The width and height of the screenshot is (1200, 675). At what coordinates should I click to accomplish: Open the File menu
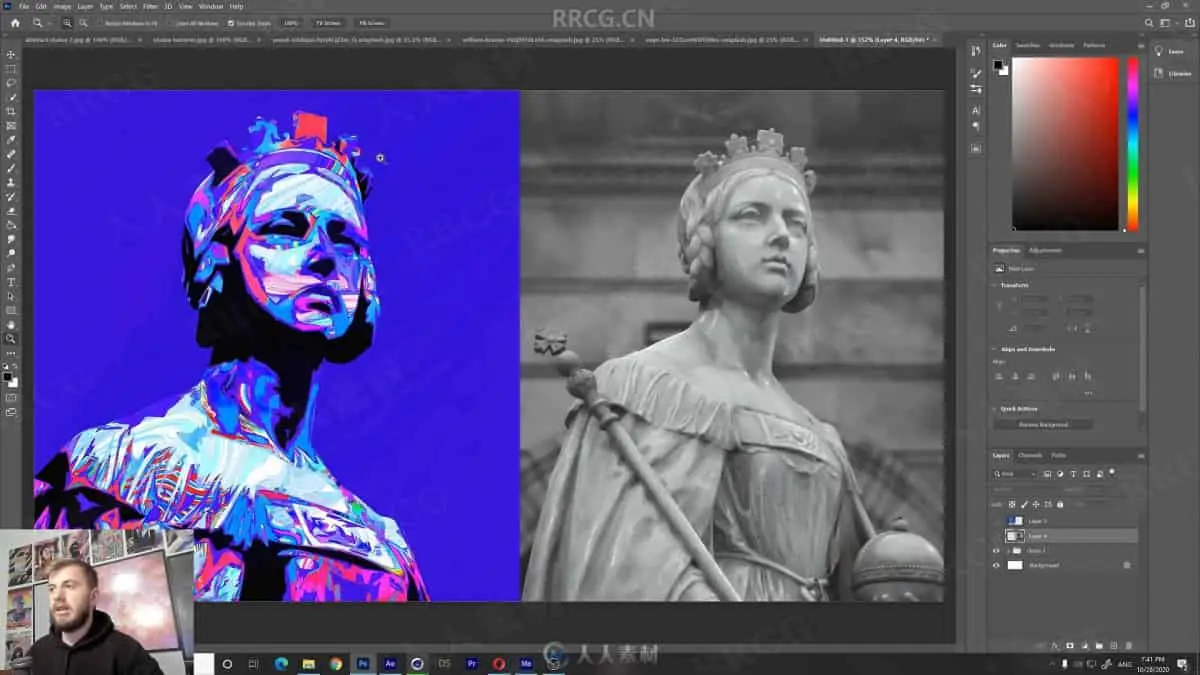pos(23,6)
